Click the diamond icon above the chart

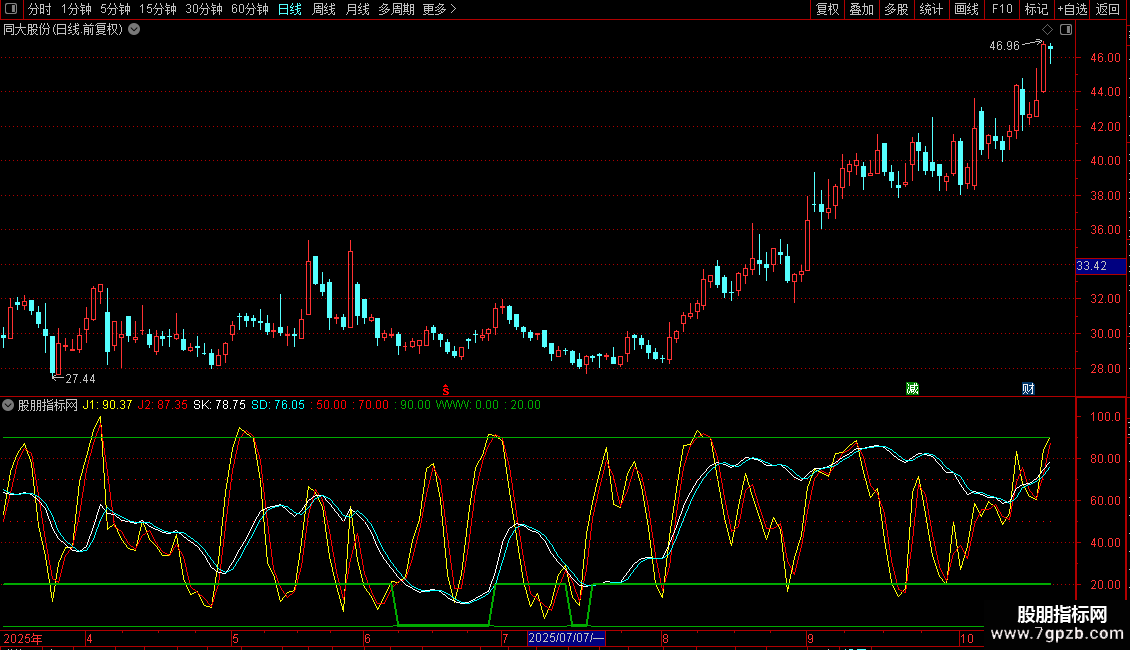pyautogui.click(x=1047, y=30)
